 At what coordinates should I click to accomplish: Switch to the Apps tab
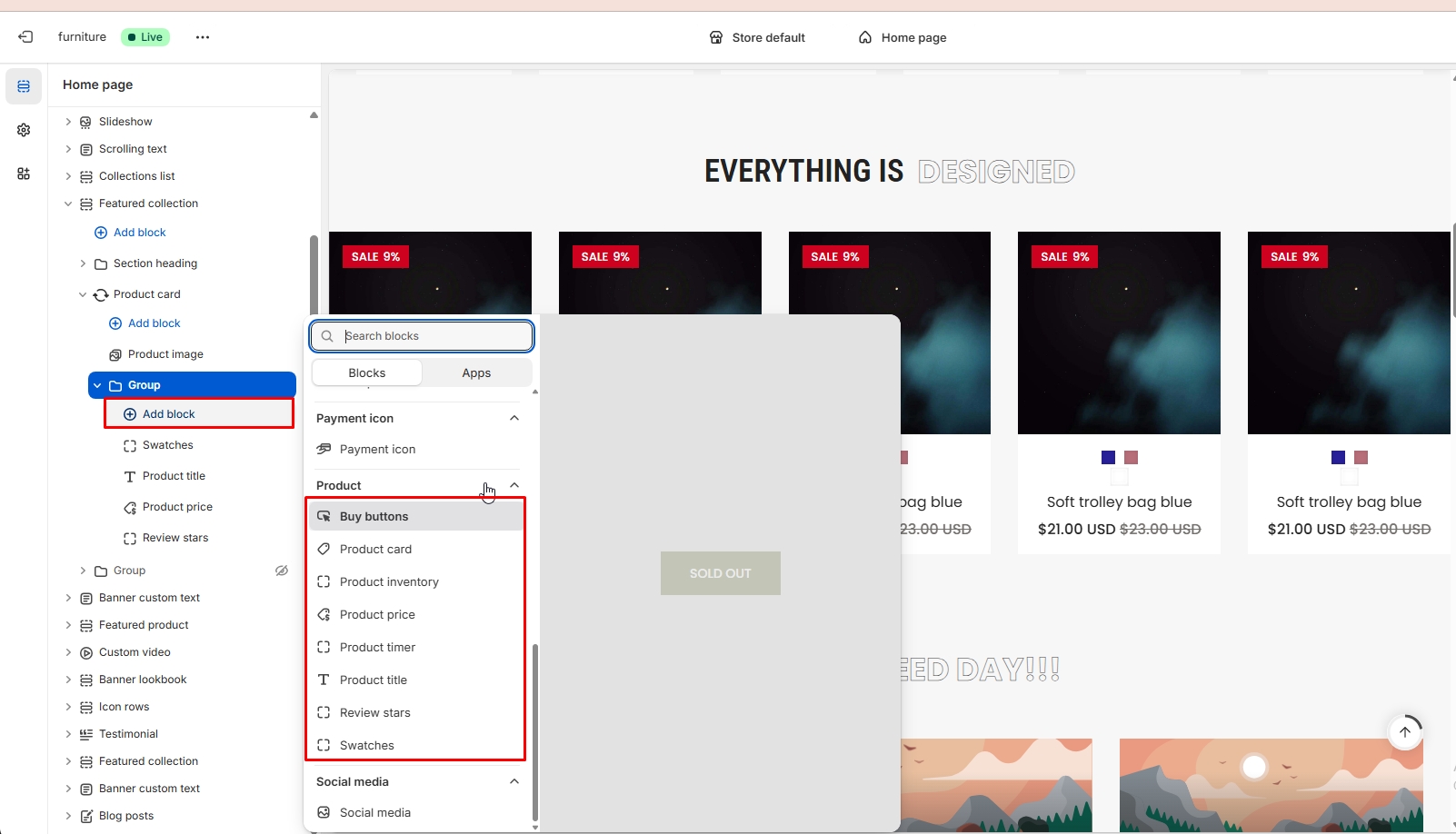tap(476, 373)
